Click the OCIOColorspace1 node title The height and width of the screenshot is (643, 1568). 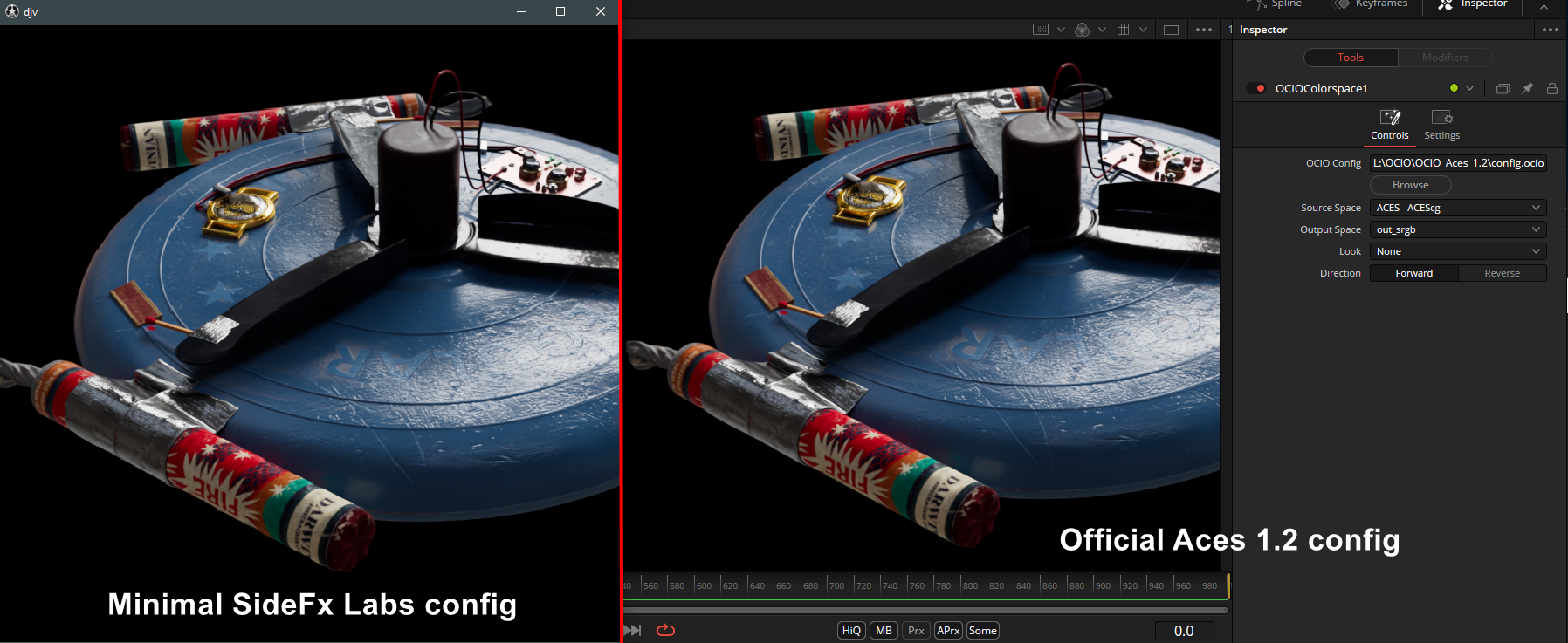tap(1321, 88)
